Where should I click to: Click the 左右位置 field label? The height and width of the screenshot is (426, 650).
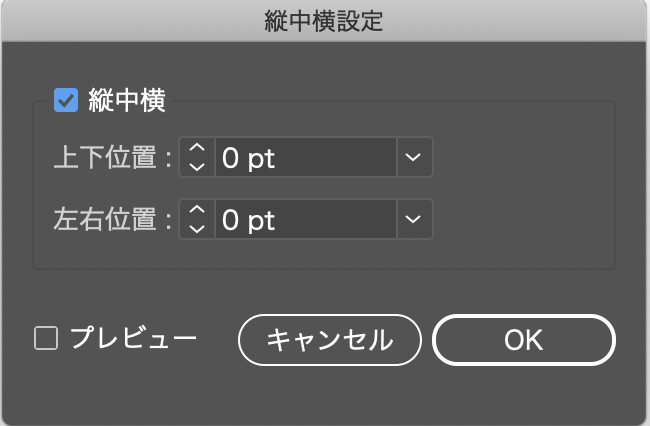(x=112, y=219)
